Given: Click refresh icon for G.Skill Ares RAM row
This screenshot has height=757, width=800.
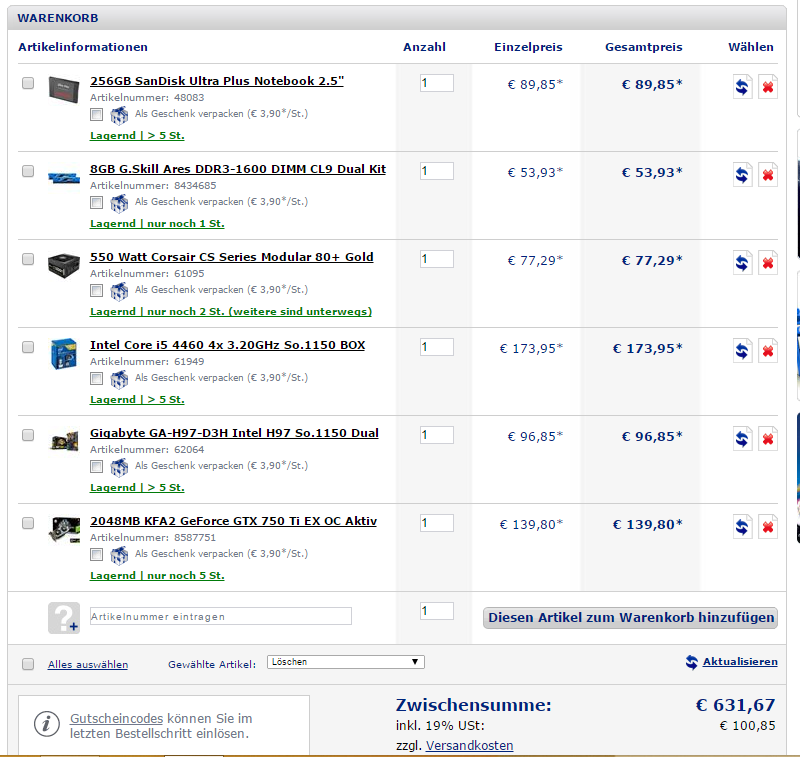Looking at the screenshot, I should point(742,175).
